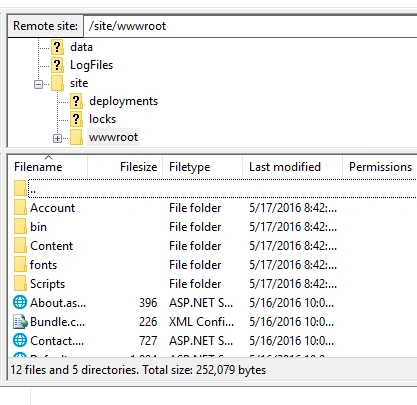417x405 pixels.
Task: Click the LogFiles folder question-mark icon
Action: 57,65
